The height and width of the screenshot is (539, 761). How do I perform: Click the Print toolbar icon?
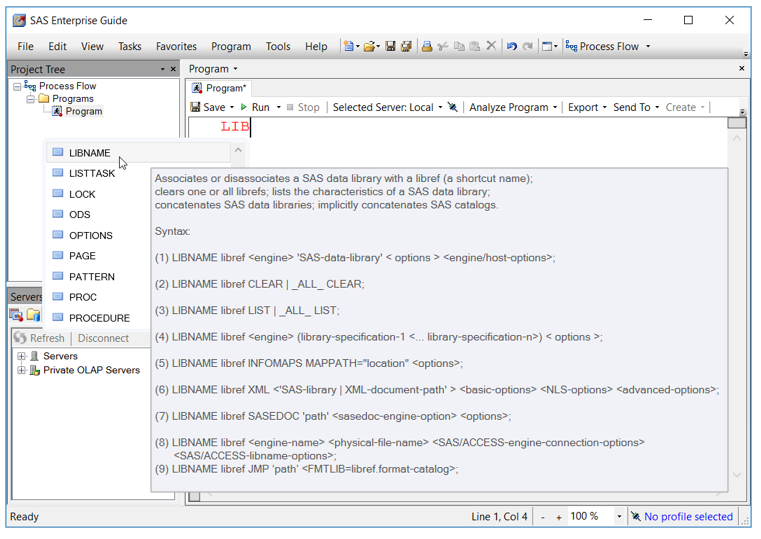pos(427,47)
